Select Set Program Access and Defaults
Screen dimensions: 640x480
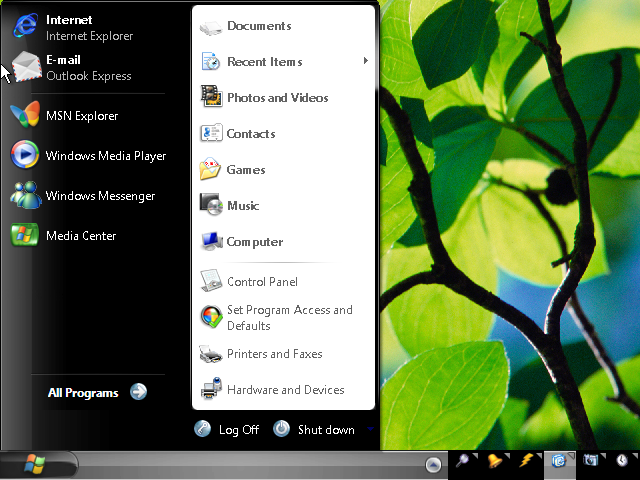point(276,318)
